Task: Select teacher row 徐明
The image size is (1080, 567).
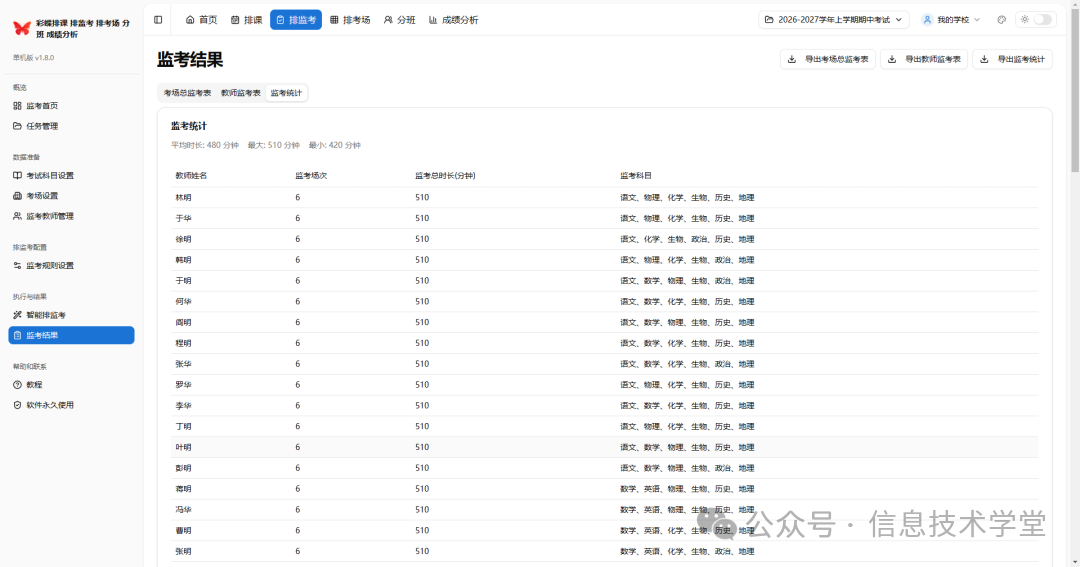Action: click(x=605, y=239)
